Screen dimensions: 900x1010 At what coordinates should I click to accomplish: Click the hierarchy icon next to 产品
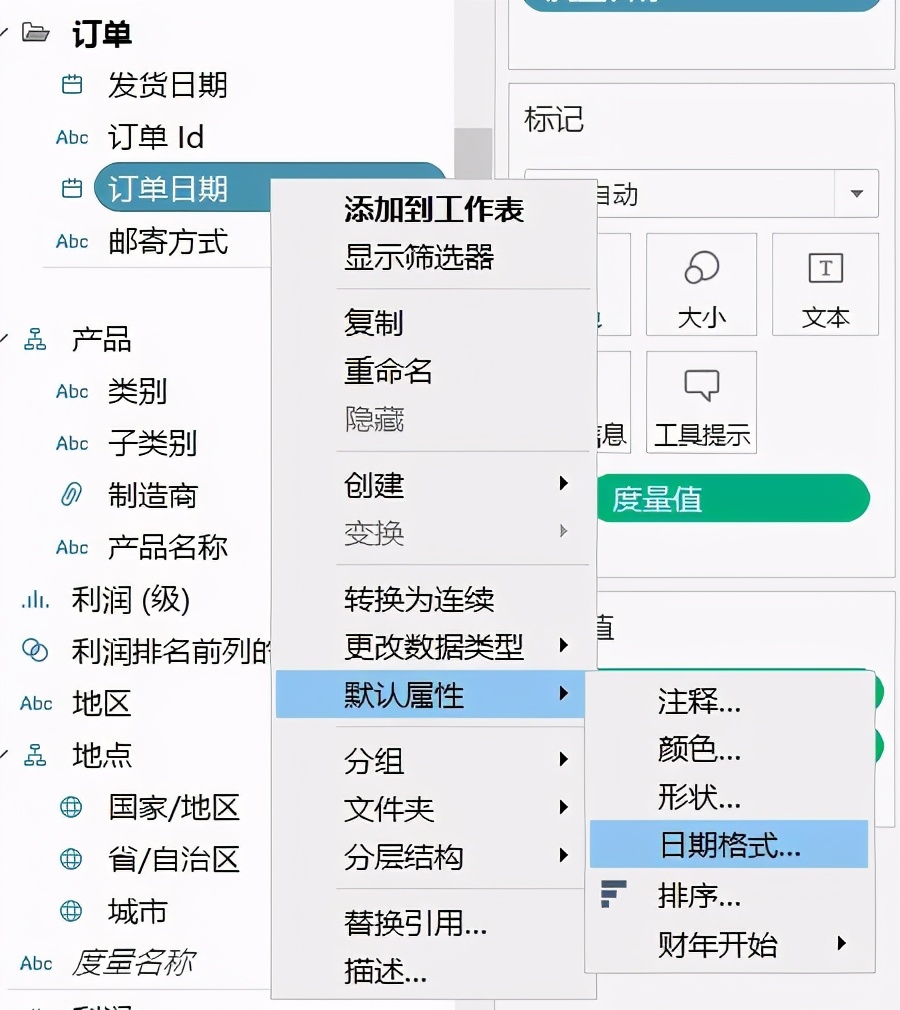[33, 339]
